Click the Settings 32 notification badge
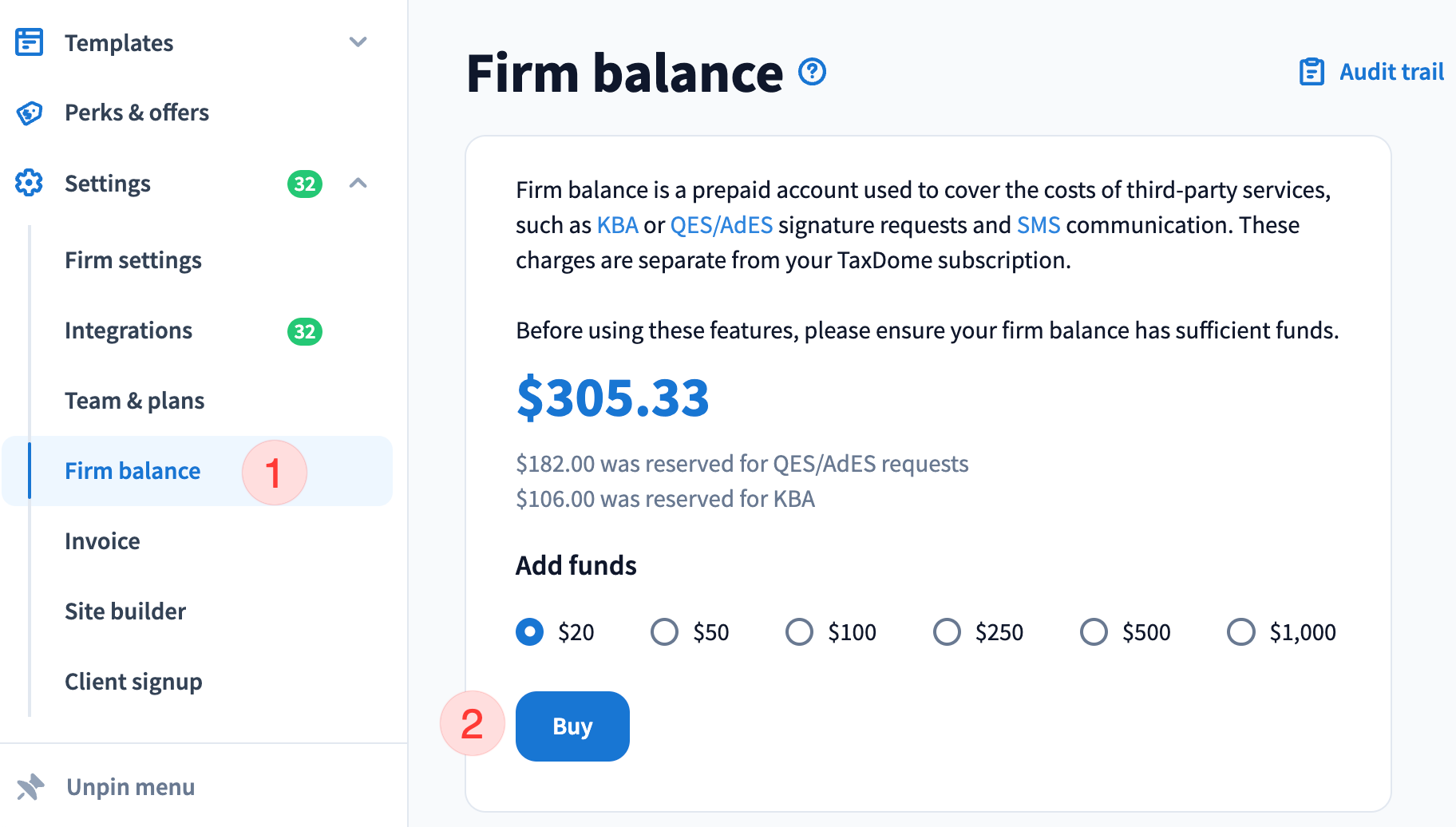The width and height of the screenshot is (1456, 827). tap(304, 184)
